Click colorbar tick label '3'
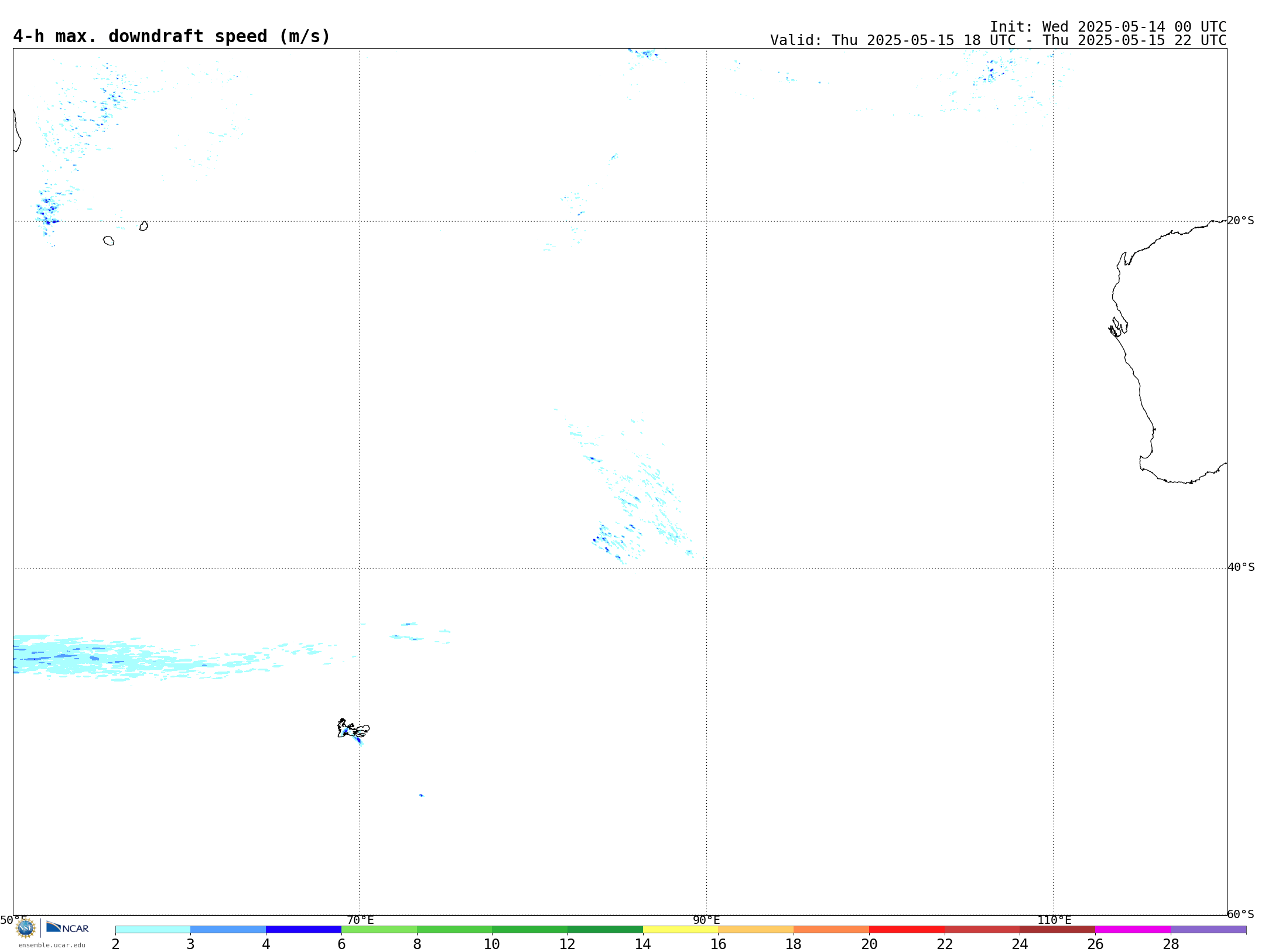Image resolution: width=1265 pixels, height=952 pixels. click(190, 944)
